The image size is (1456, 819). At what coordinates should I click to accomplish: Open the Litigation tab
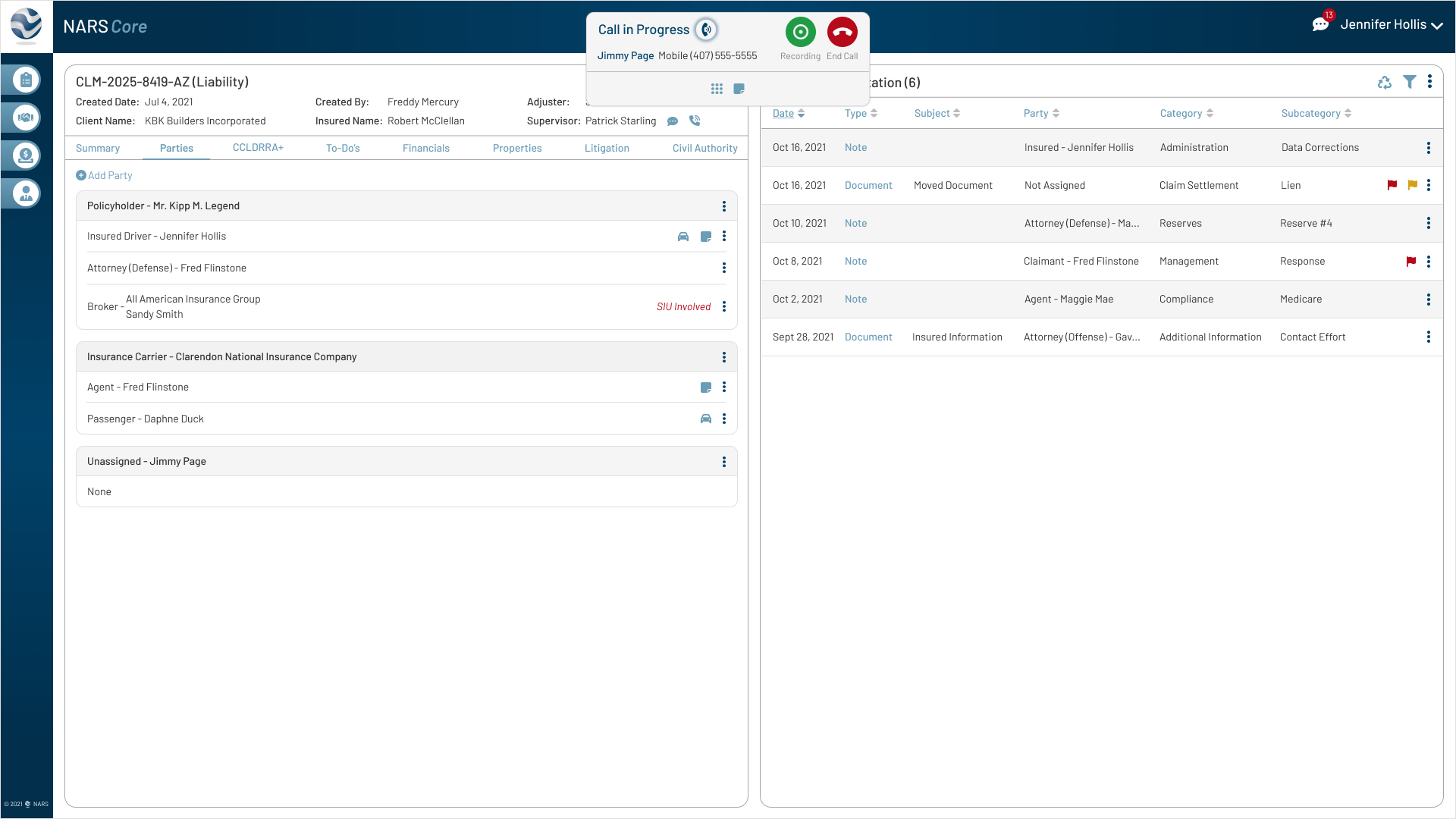point(607,148)
